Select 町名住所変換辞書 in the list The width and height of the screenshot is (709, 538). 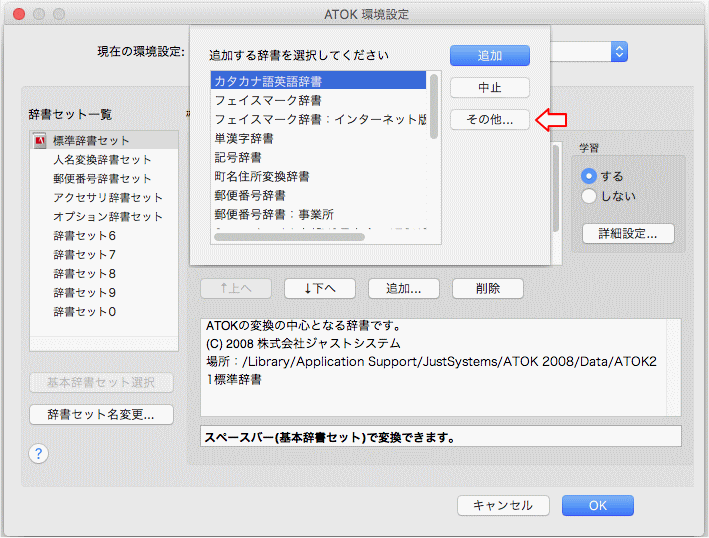click(x=318, y=176)
